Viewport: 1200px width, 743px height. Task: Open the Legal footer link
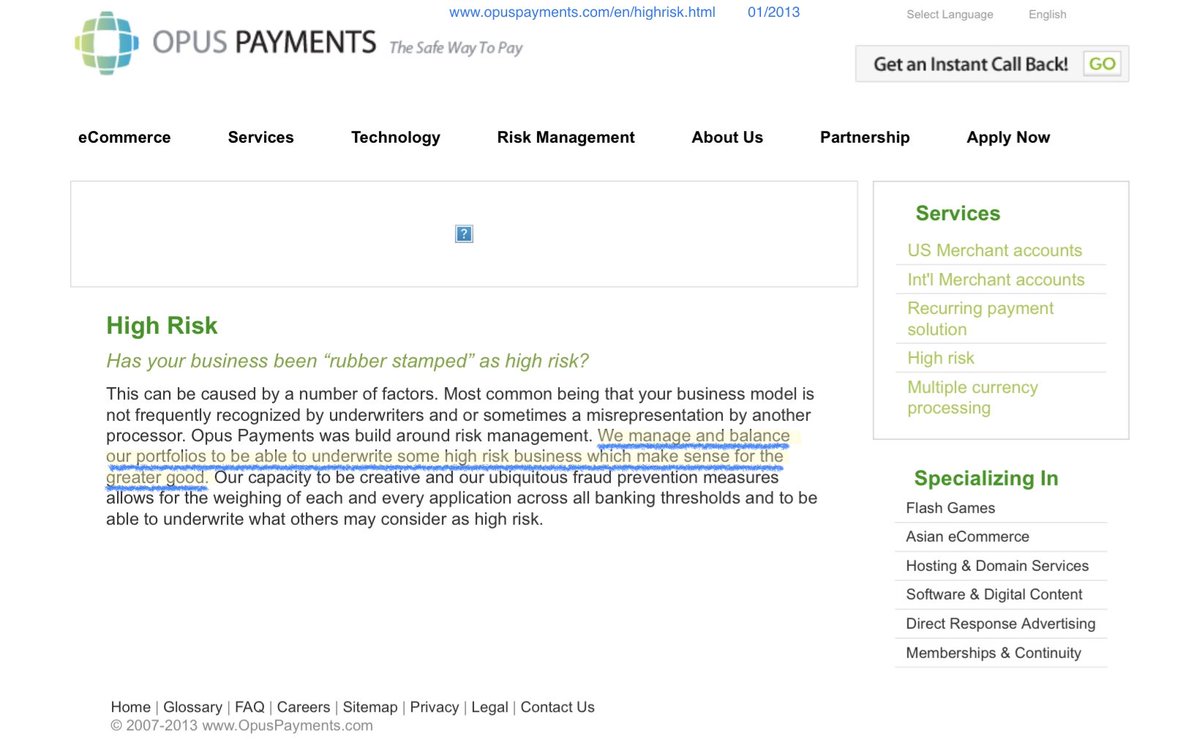490,707
